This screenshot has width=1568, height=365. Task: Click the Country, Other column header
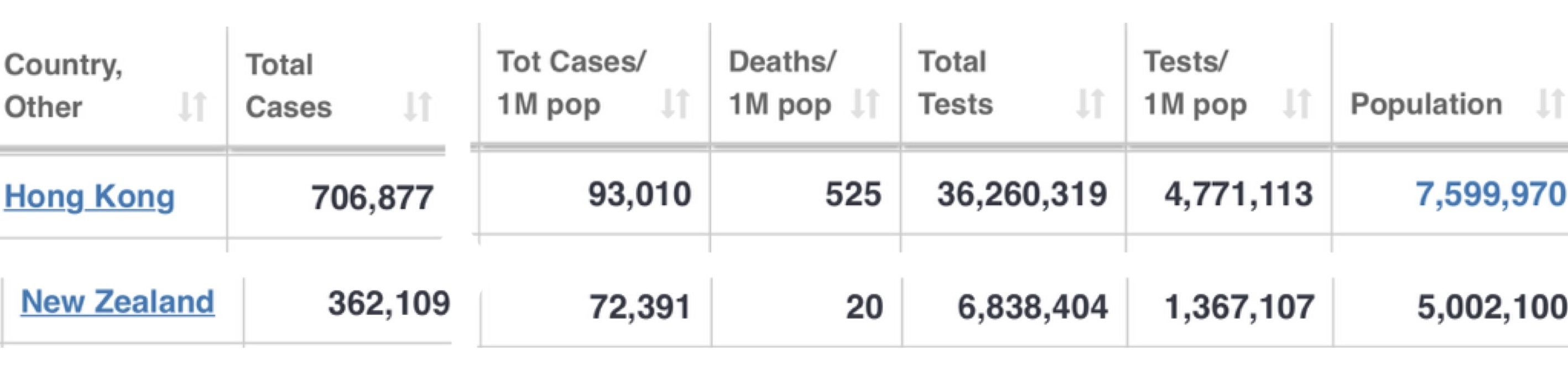tap(63, 85)
